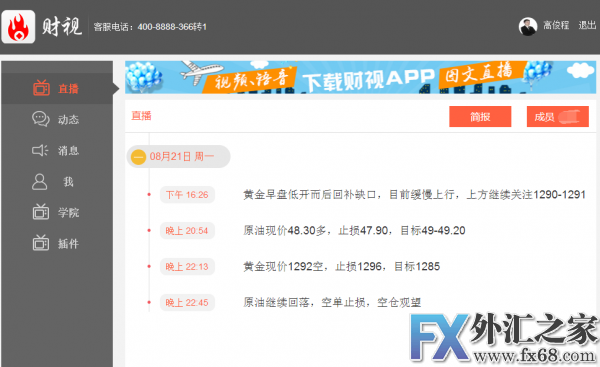
Task: Click the 学院 TV icon
Action: point(41,212)
